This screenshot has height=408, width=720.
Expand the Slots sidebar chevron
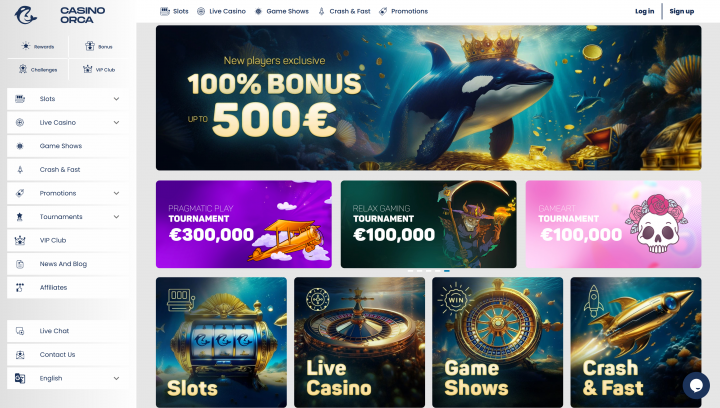pos(116,99)
